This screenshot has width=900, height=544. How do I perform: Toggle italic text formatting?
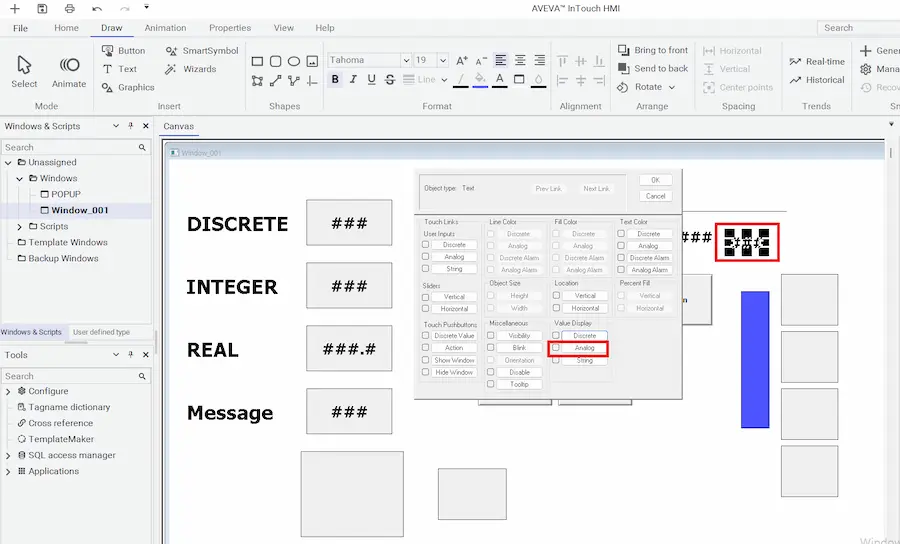coord(354,79)
